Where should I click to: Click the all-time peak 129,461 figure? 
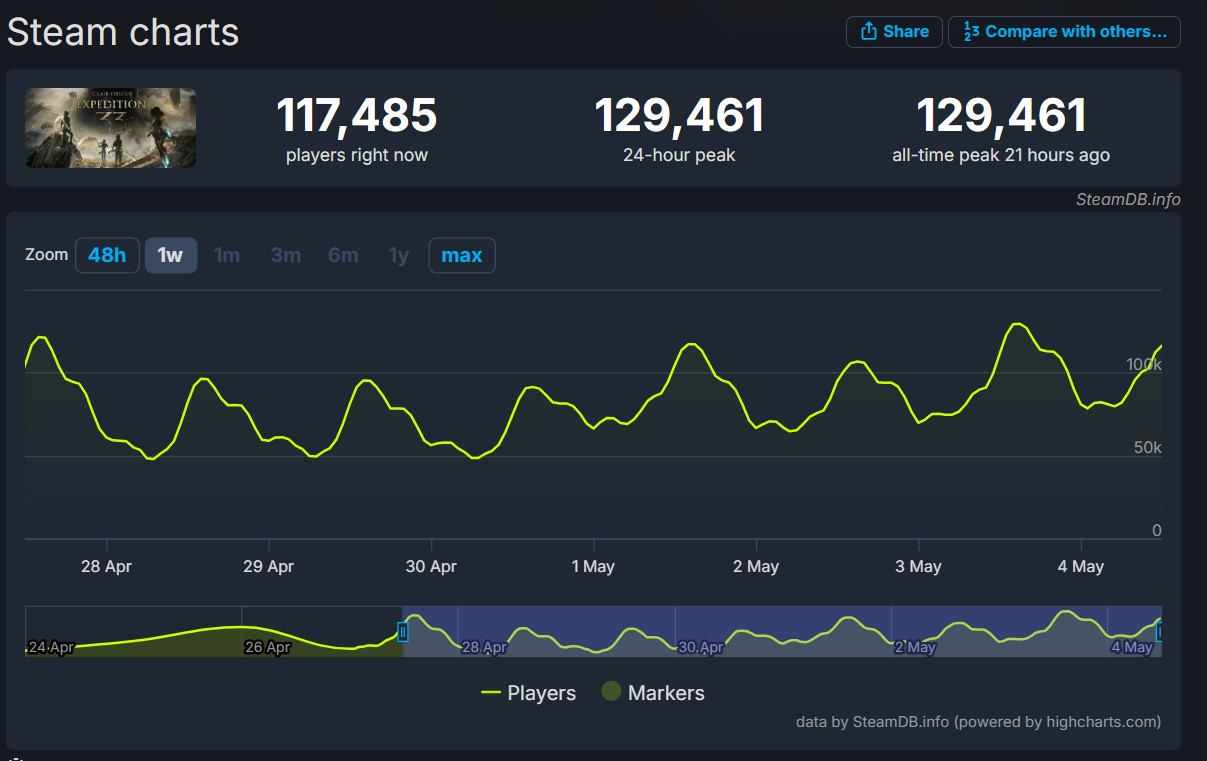[x=1000, y=116]
